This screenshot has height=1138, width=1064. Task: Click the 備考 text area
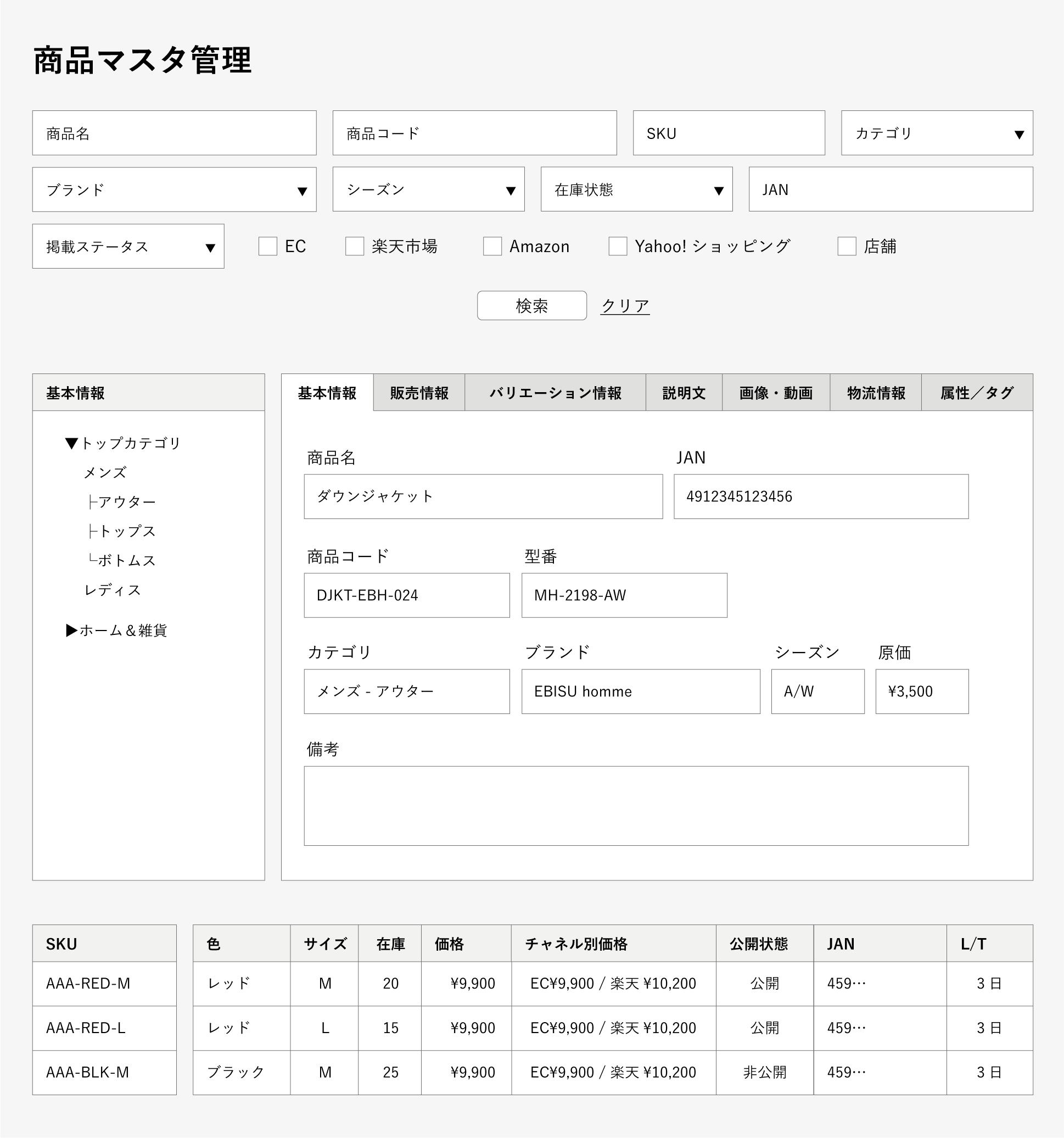pyautogui.click(x=636, y=806)
